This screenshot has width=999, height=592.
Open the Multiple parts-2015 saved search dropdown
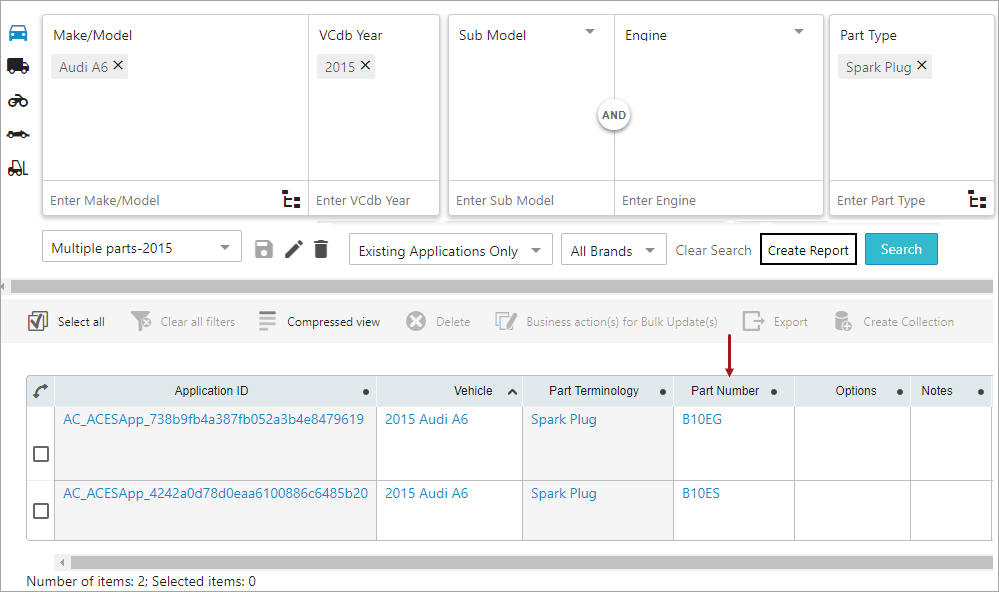142,247
